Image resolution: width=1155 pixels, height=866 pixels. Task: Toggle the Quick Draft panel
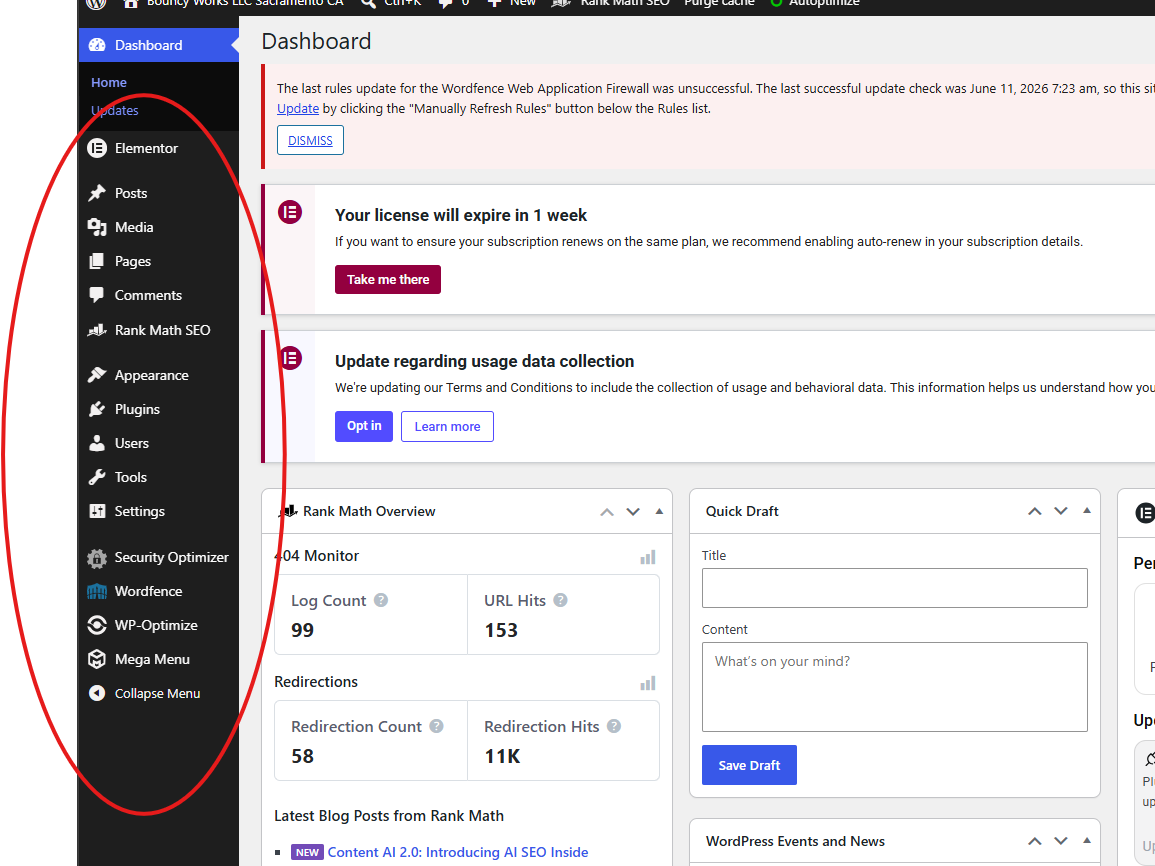point(1086,510)
